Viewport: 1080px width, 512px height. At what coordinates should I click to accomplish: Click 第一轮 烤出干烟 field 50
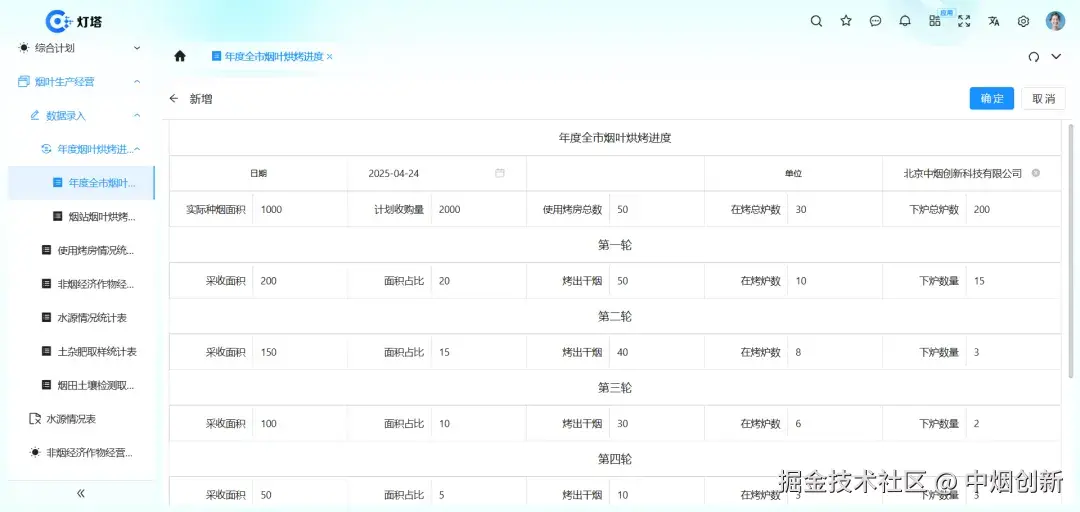click(656, 281)
